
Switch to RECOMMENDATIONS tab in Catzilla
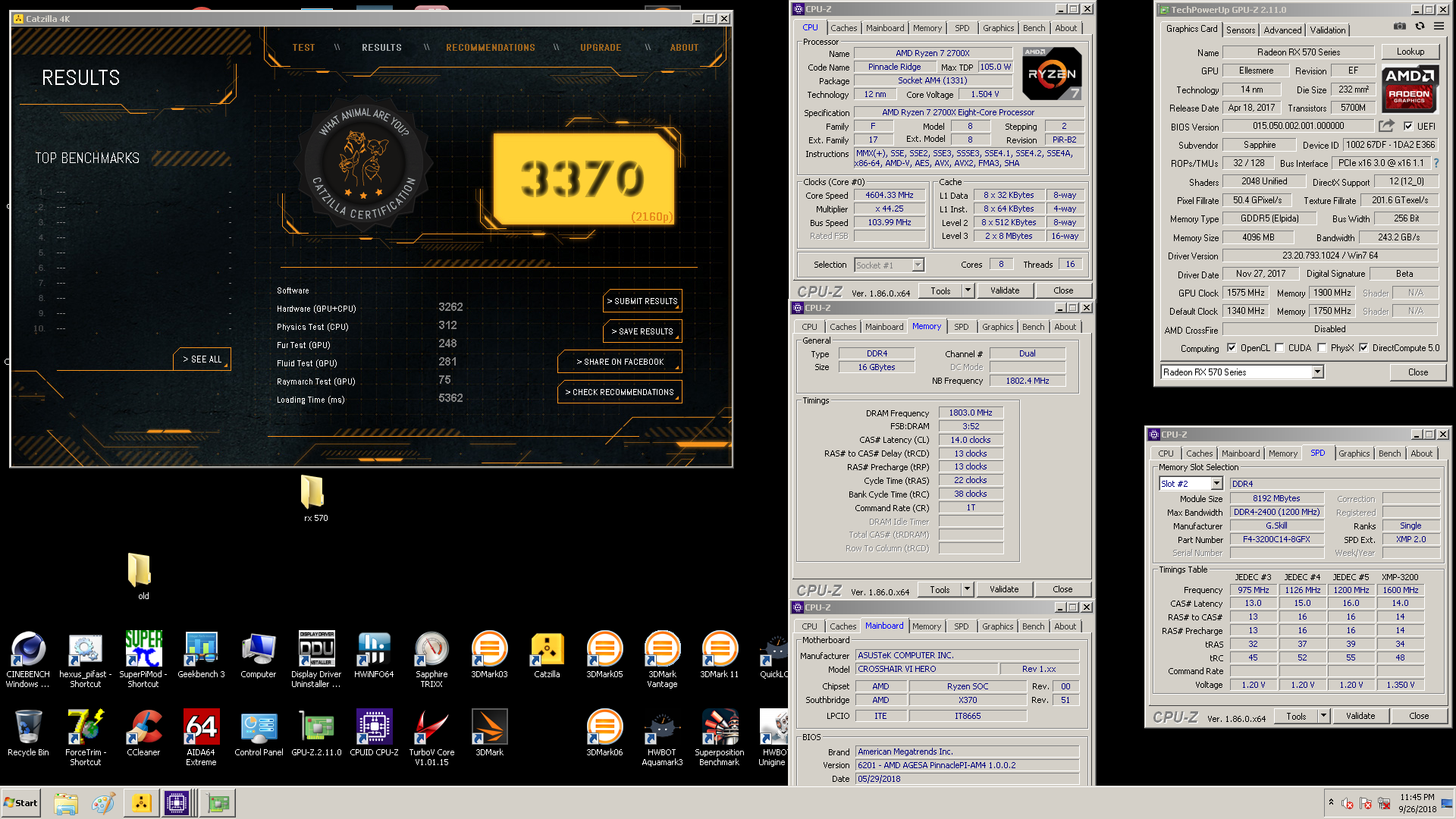coord(491,48)
